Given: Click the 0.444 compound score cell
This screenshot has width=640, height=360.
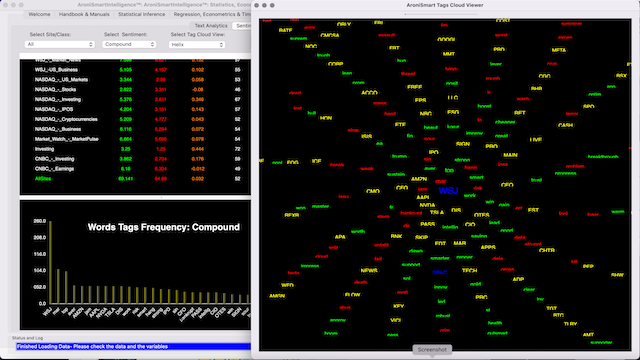Looking at the screenshot, I should pos(198,149).
